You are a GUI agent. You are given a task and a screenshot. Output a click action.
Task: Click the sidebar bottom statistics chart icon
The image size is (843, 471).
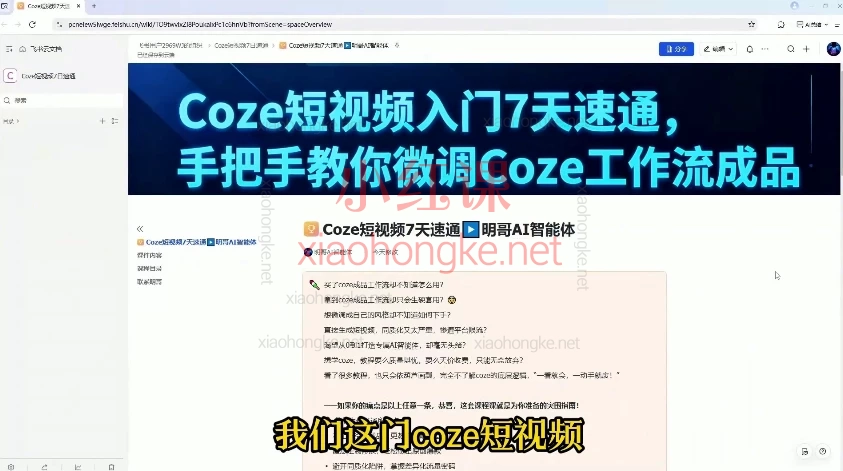pos(78,467)
